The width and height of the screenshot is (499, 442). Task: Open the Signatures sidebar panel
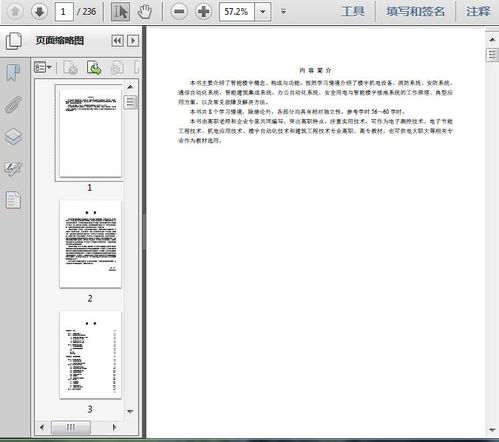pyautogui.click(x=13, y=168)
